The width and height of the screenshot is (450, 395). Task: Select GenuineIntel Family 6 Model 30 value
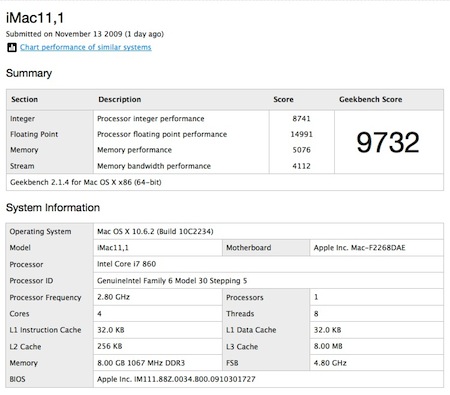point(172,281)
